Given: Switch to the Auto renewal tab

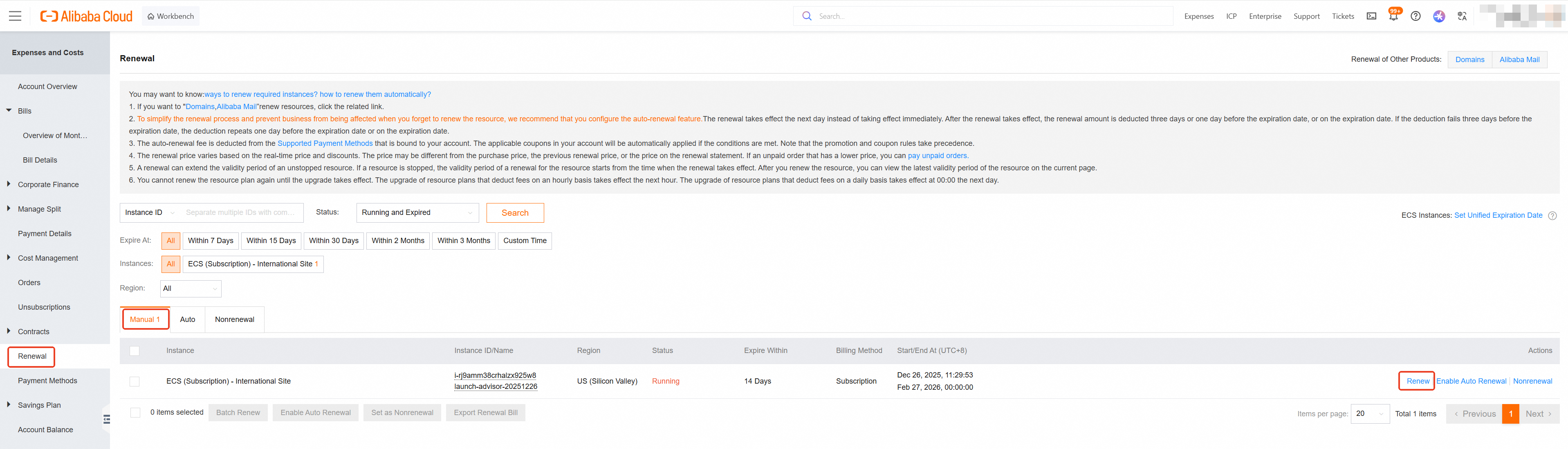Looking at the screenshot, I should click(188, 319).
